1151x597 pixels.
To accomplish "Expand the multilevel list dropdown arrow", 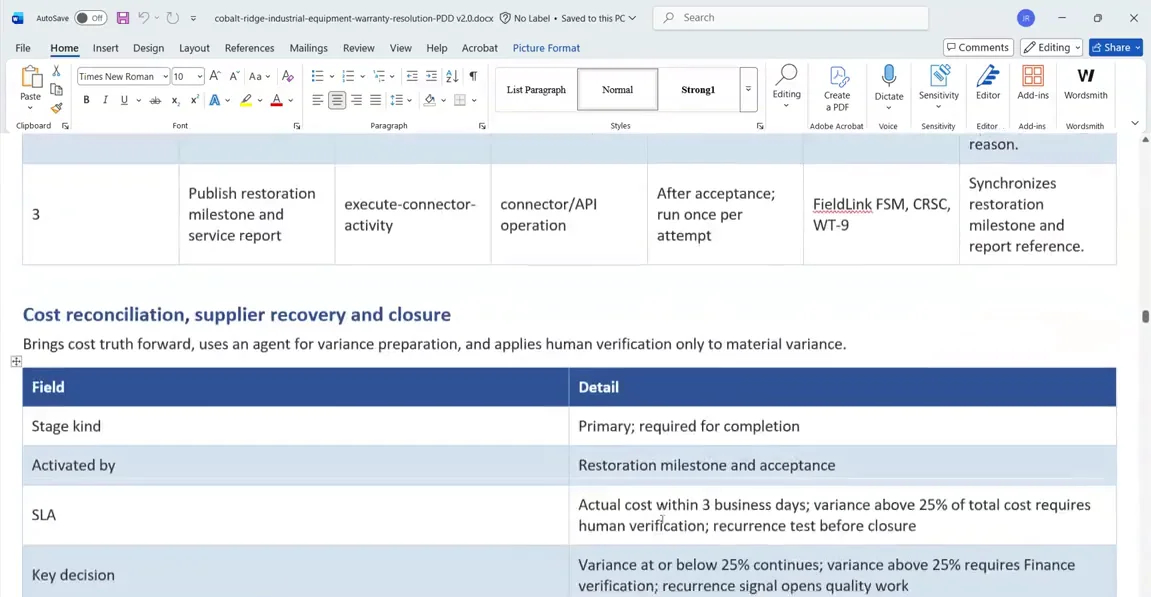I will (x=392, y=76).
